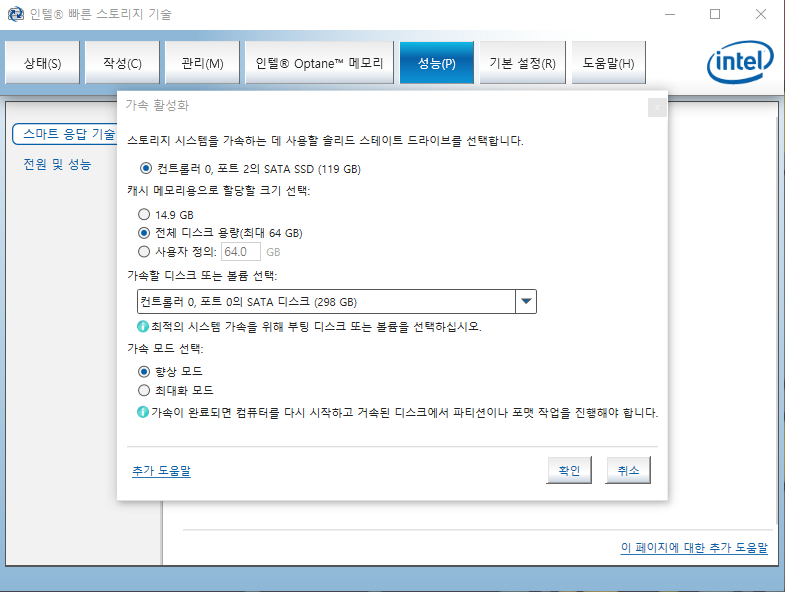Select 전원 및 성능 in sidebar

coord(57,164)
